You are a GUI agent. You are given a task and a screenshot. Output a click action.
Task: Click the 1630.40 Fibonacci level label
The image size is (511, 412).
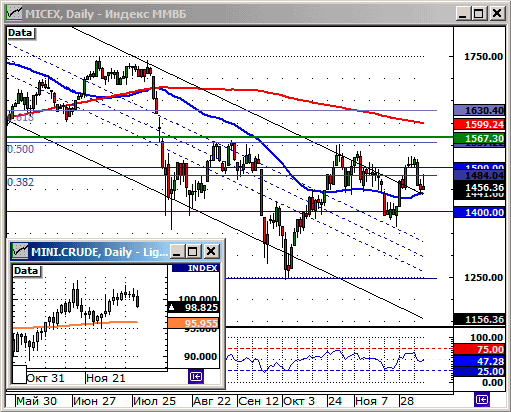point(479,110)
